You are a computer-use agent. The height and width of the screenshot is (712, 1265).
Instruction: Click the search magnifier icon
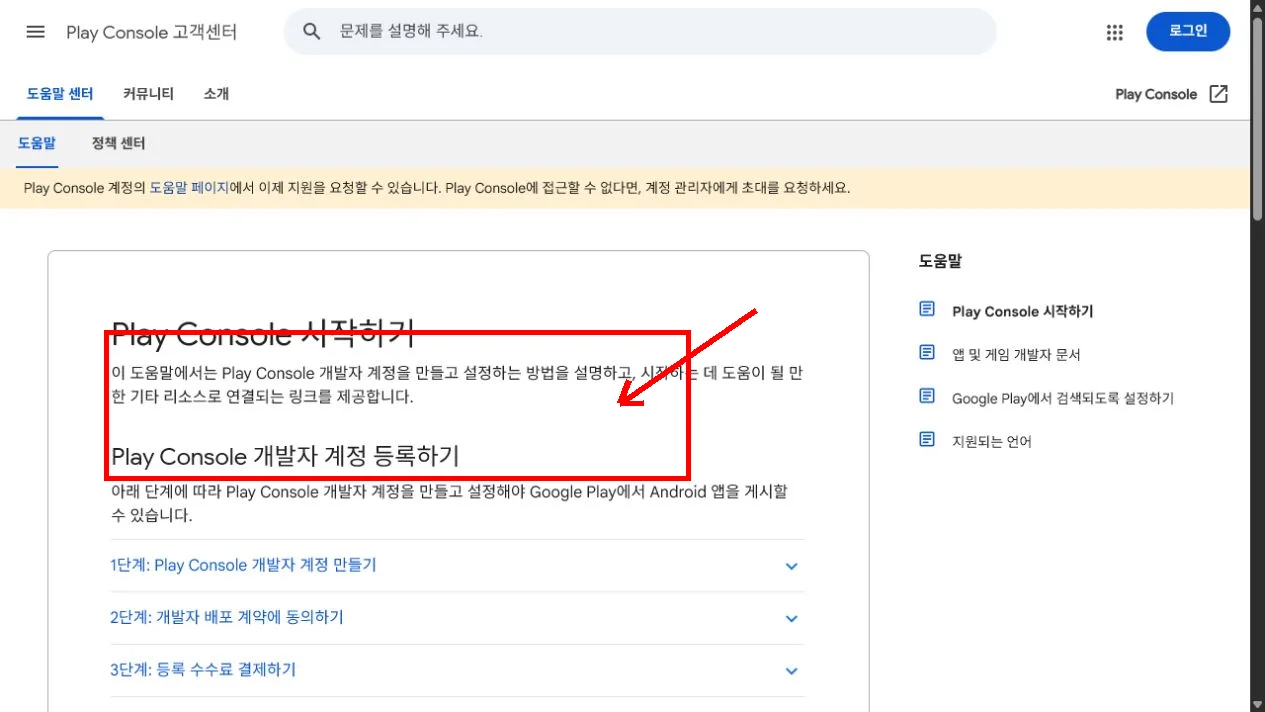click(x=312, y=32)
